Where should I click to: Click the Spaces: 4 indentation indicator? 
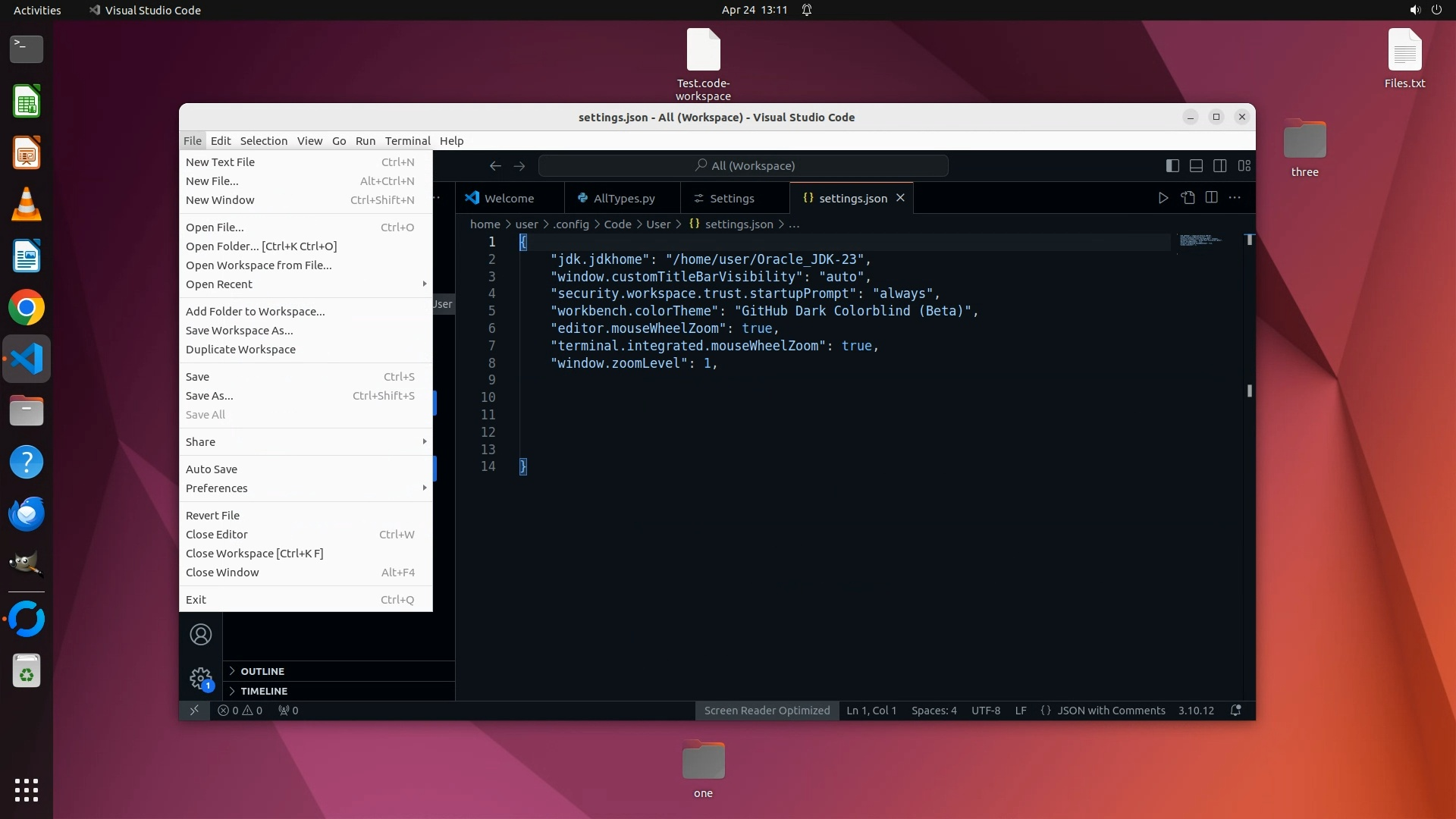click(x=934, y=711)
